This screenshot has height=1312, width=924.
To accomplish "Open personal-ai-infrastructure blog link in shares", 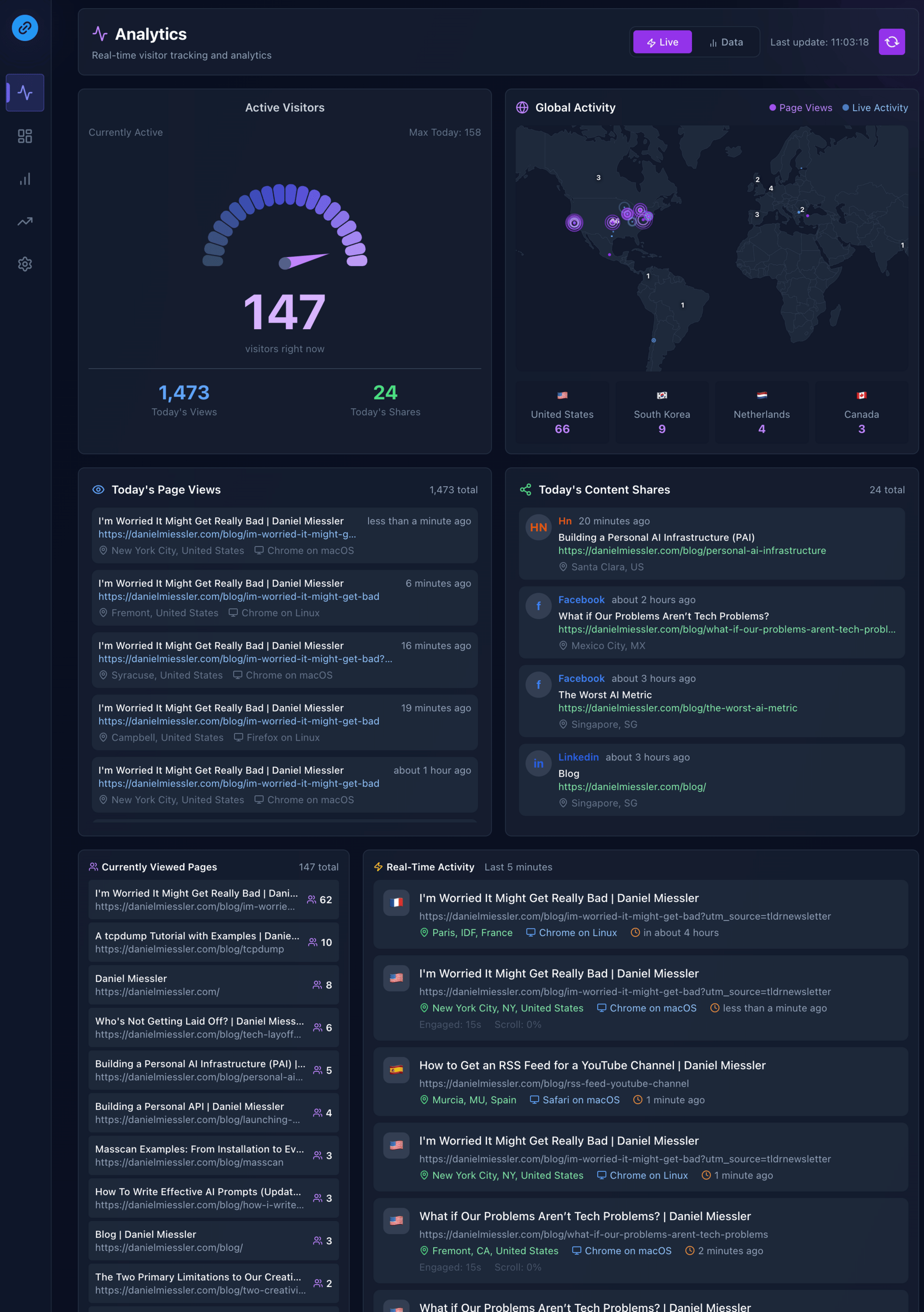I will click(692, 550).
